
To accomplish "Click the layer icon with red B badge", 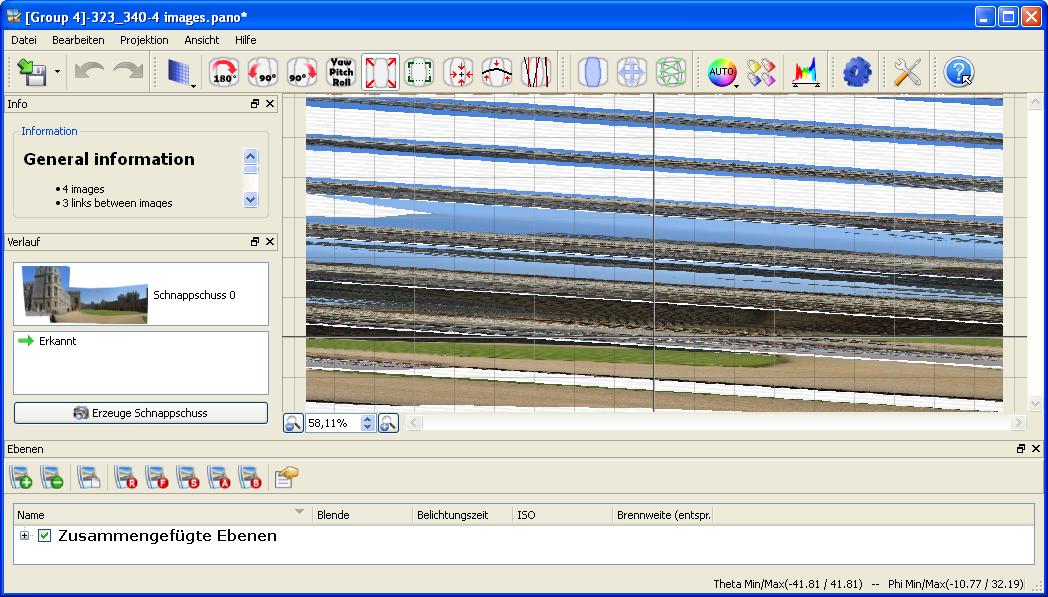I will pyautogui.click(x=250, y=478).
